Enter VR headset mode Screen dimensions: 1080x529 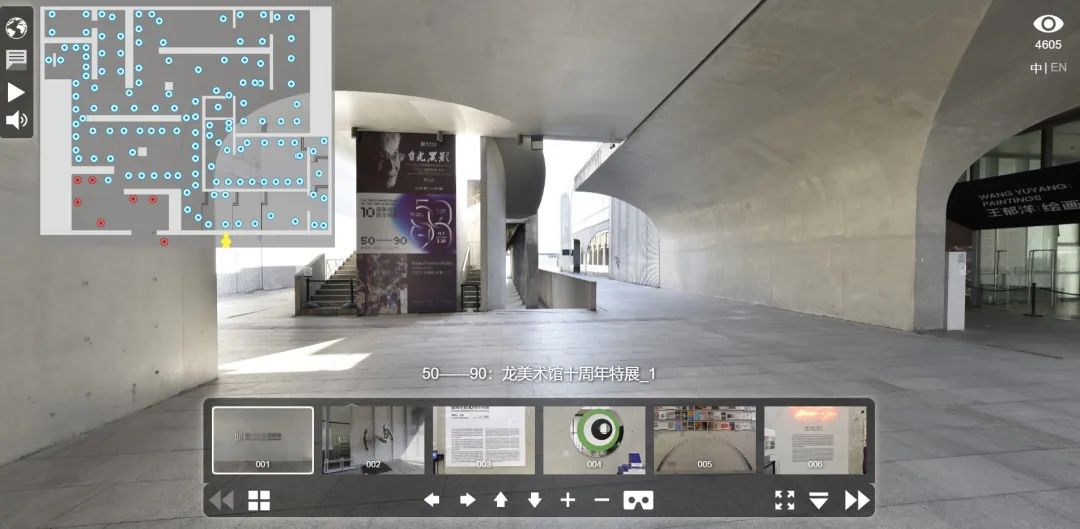pos(638,500)
